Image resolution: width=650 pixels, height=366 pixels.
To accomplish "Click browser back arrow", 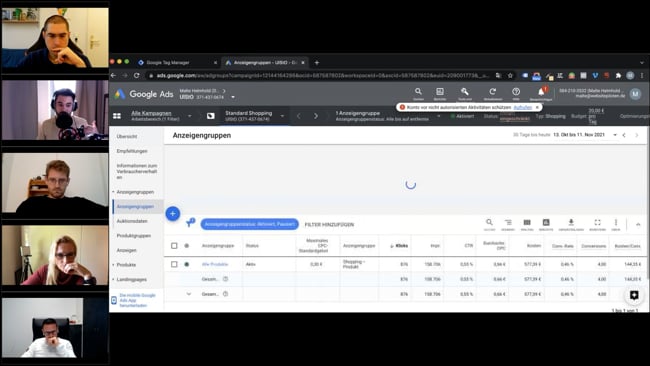I will (x=114, y=75).
